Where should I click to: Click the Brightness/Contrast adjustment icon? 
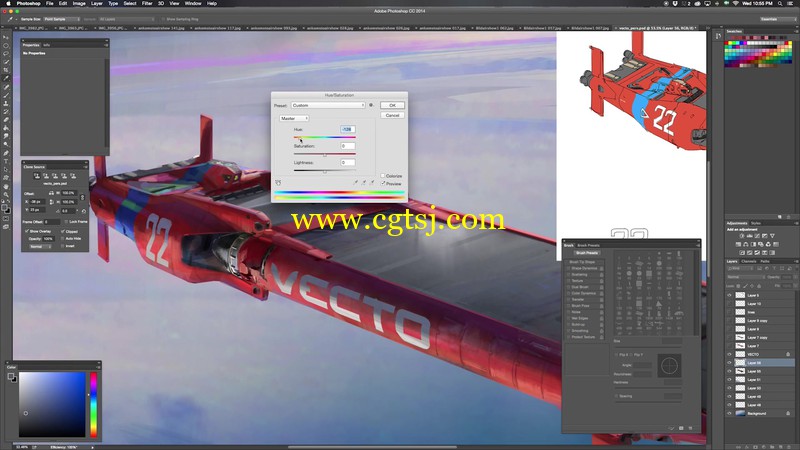741,236
